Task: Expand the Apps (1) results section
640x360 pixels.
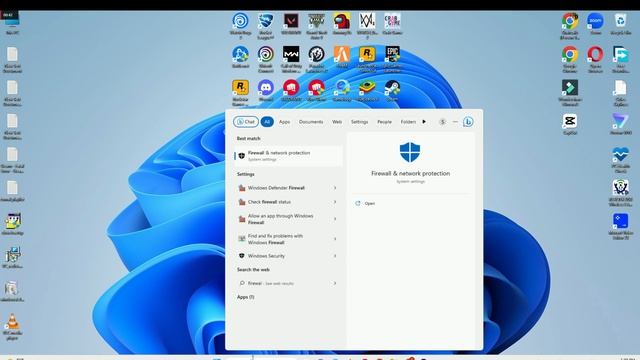Action: click(245, 297)
